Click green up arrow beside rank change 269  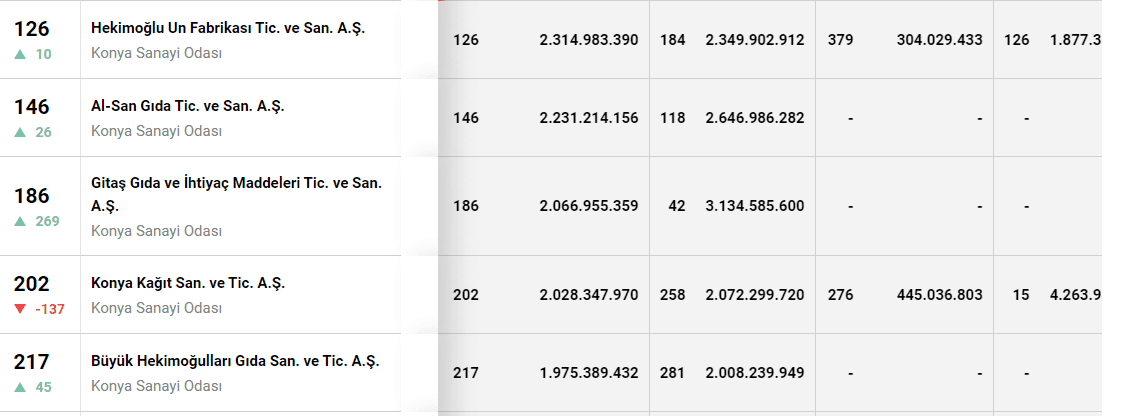pos(20,221)
